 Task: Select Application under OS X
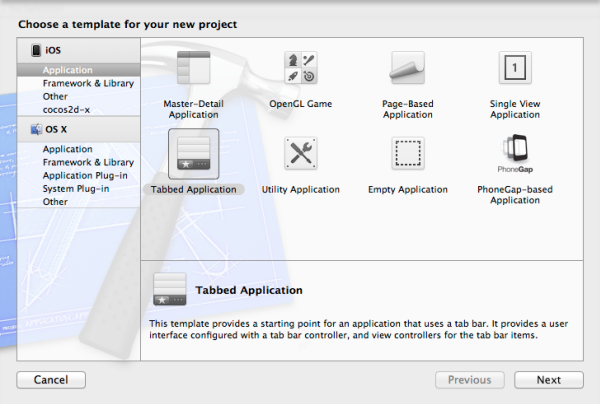pyautogui.click(x=68, y=149)
